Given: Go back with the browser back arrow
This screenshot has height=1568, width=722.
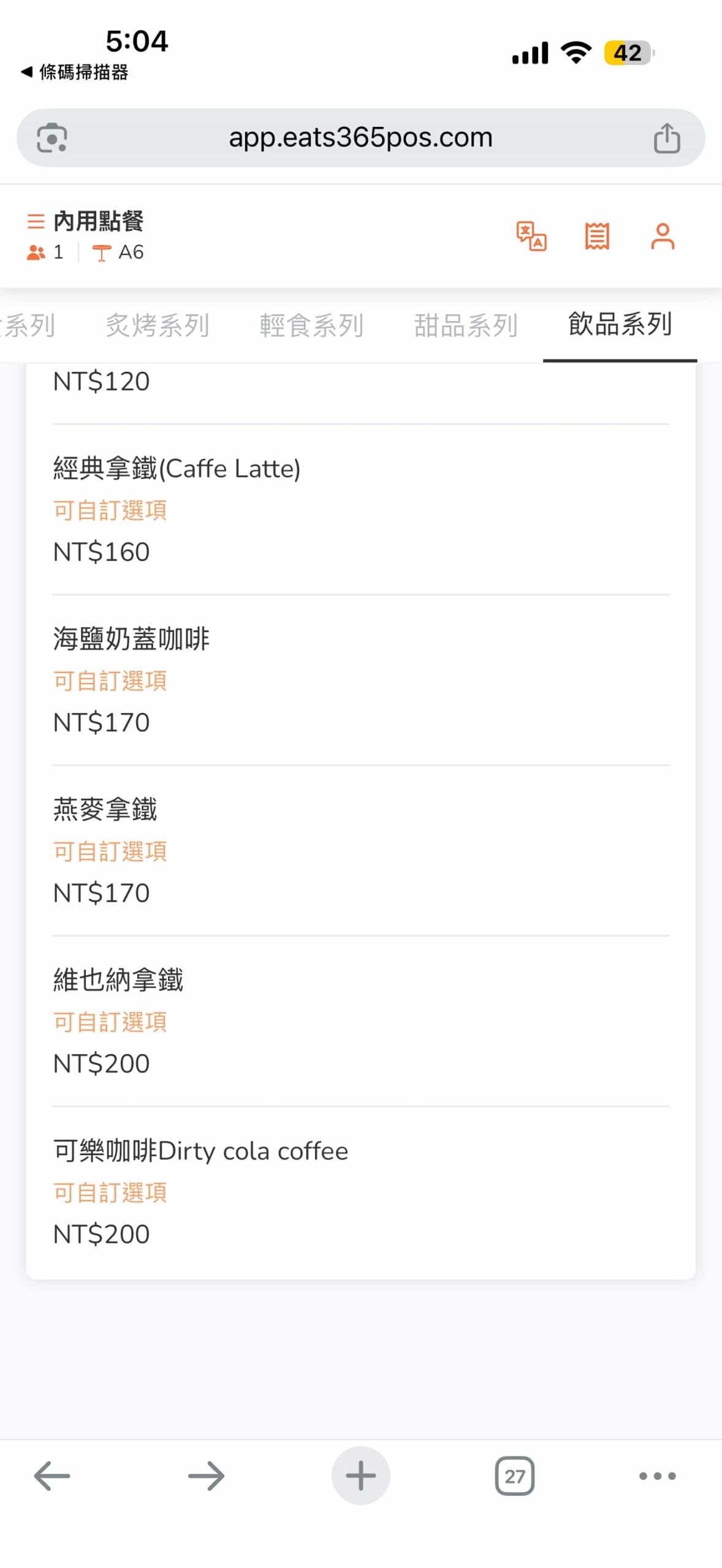Looking at the screenshot, I should 52,1476.
